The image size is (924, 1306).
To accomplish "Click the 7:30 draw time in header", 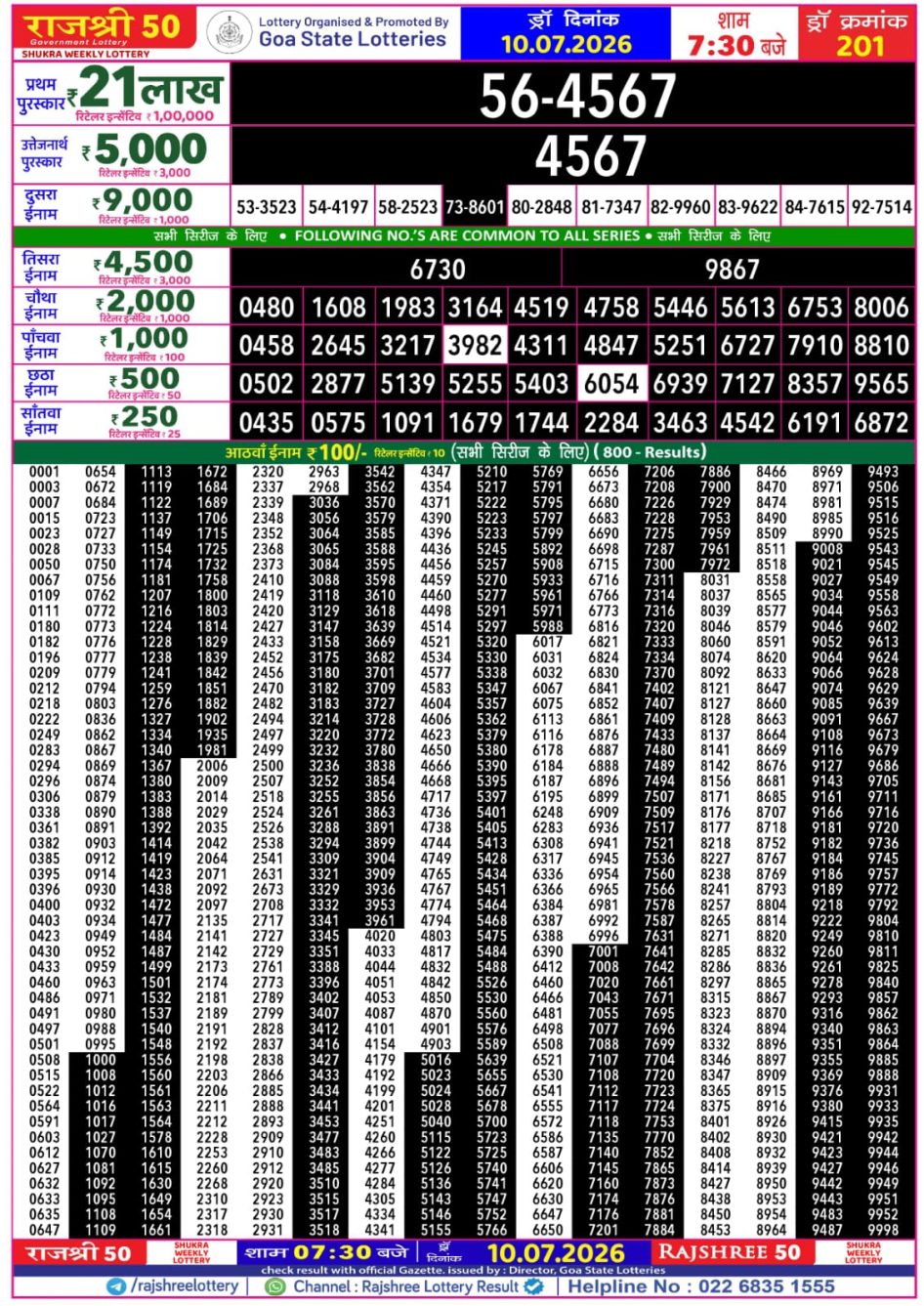I will point(720,45).
